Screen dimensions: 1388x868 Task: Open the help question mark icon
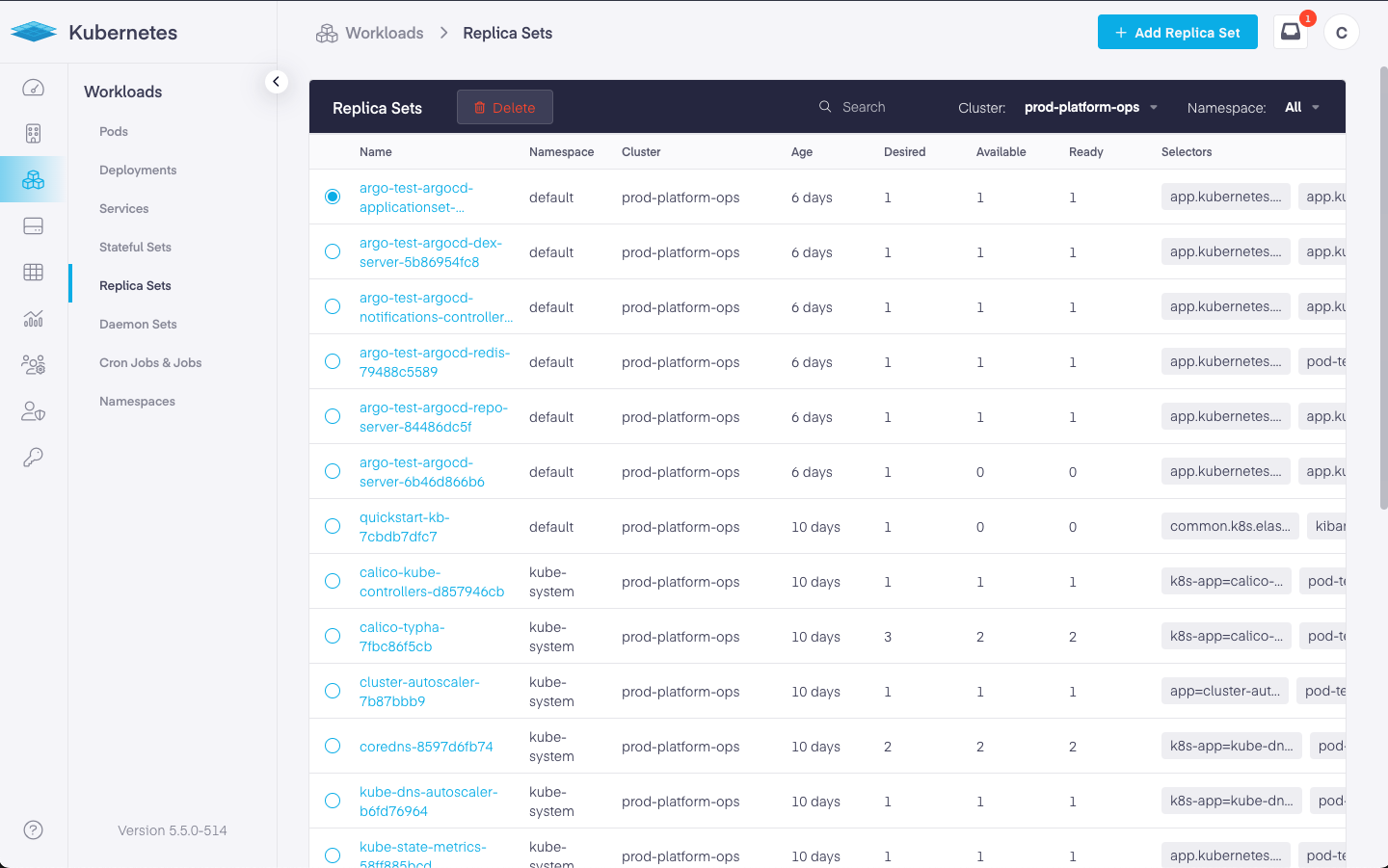(x=33, y=829)
